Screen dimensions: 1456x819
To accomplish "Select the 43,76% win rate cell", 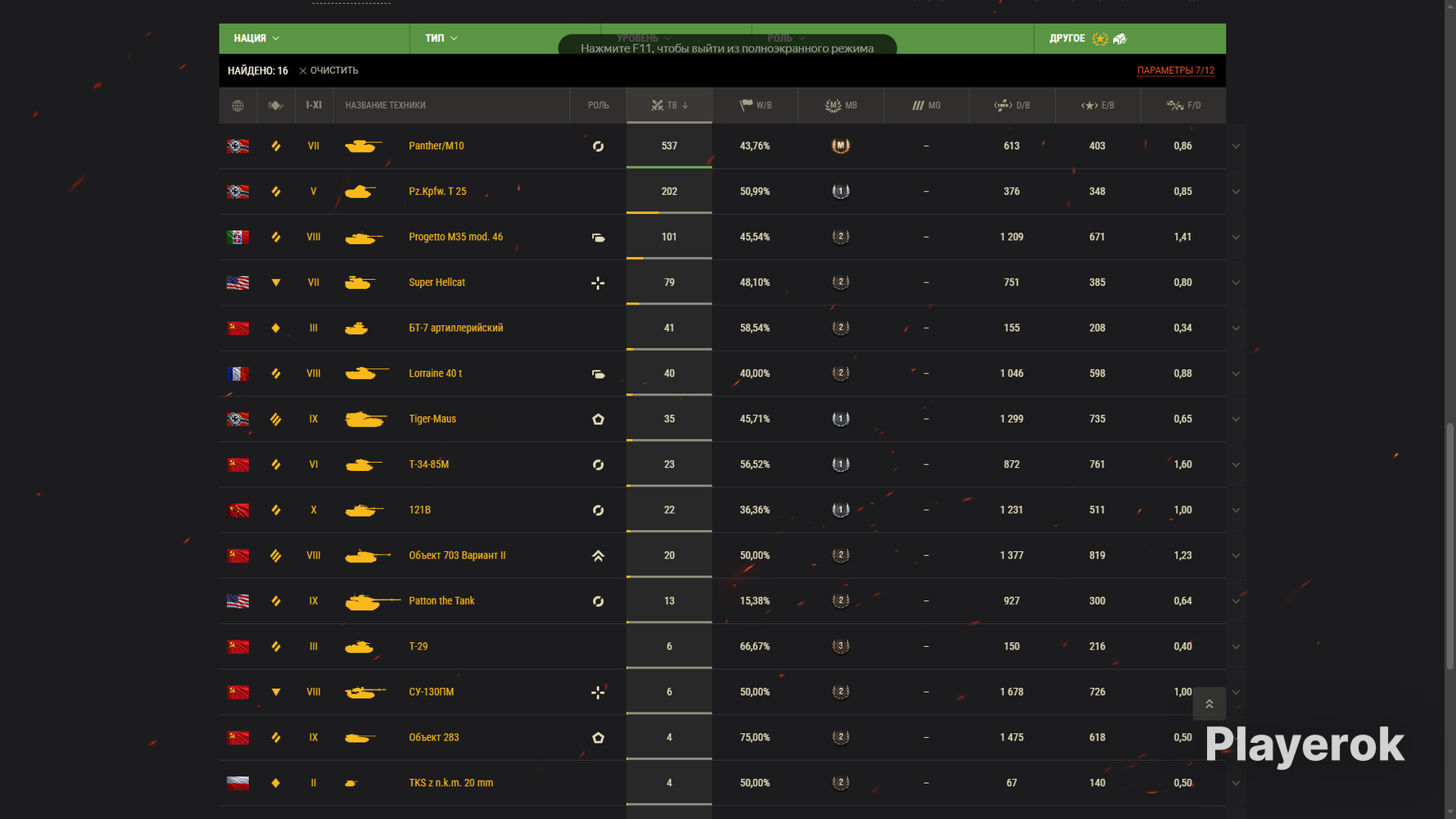I will pos(755,146).
